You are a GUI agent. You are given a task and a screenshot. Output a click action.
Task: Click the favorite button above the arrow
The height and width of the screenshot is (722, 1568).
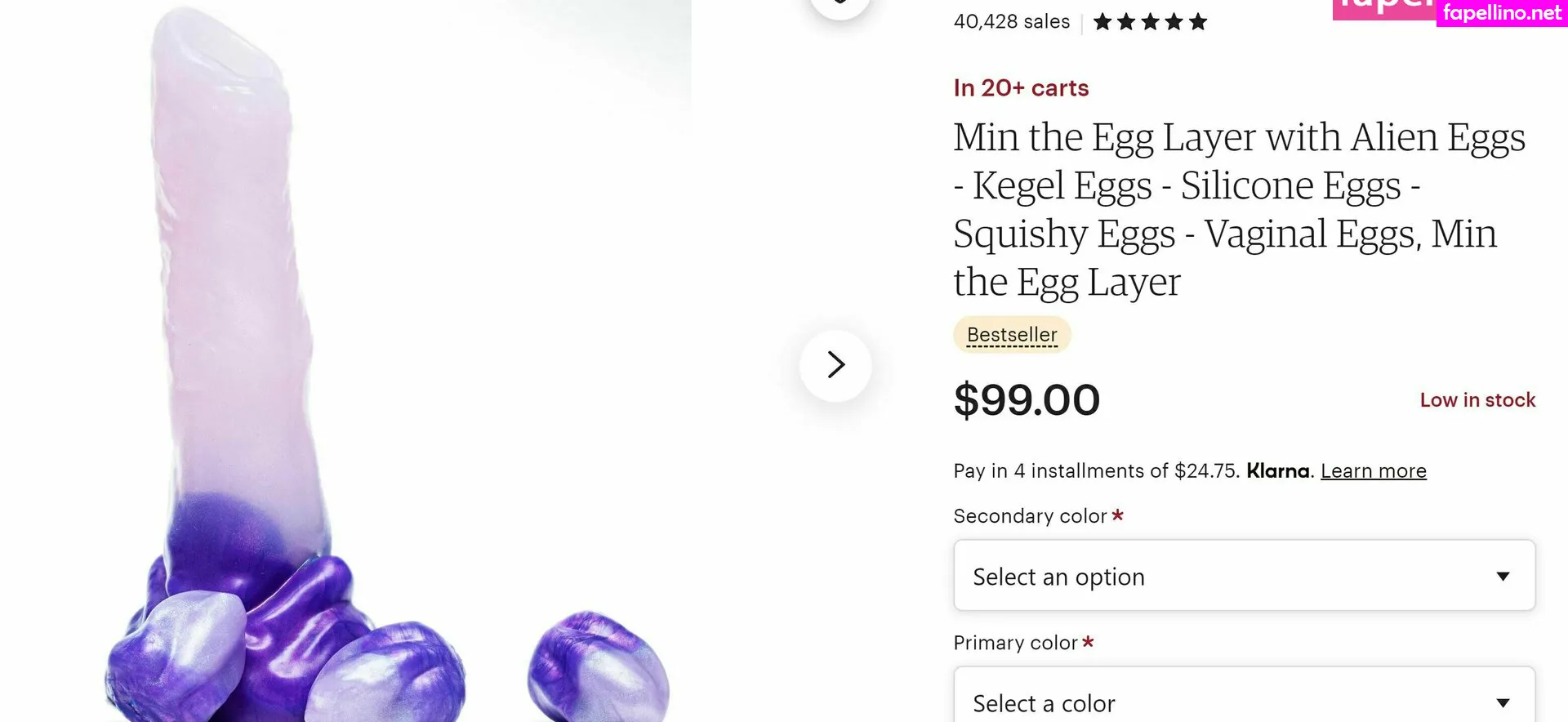[x=839, y=5]
